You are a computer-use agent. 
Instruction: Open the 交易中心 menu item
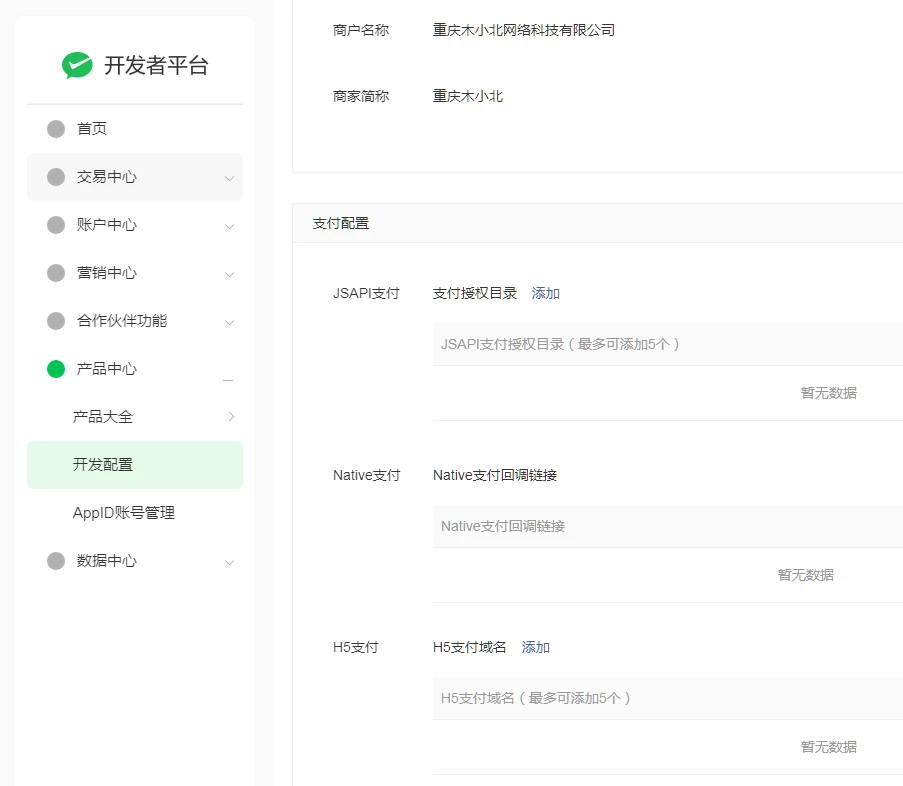(x=135, y=177)
